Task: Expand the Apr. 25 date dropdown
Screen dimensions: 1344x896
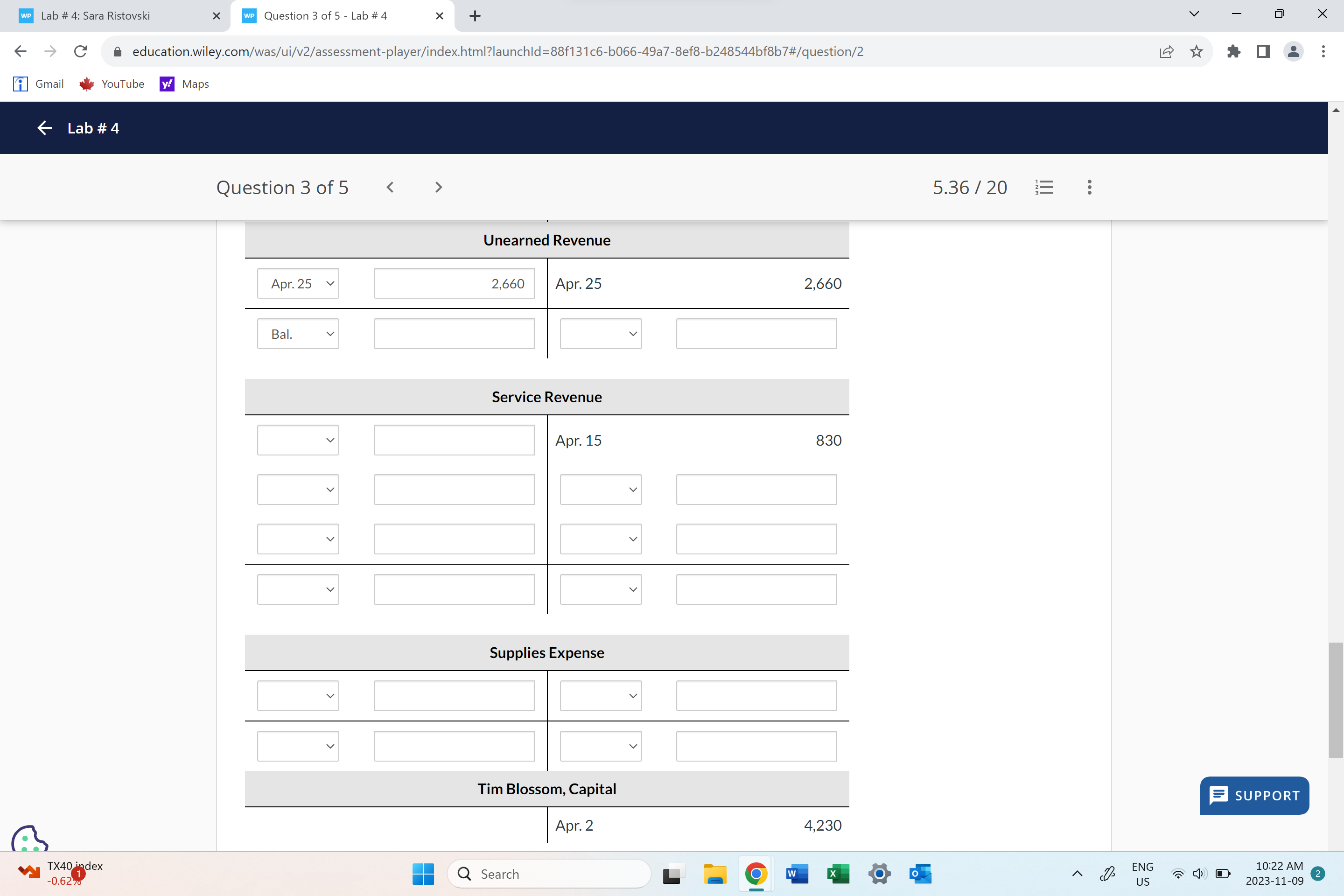Action: click(298, 283)
